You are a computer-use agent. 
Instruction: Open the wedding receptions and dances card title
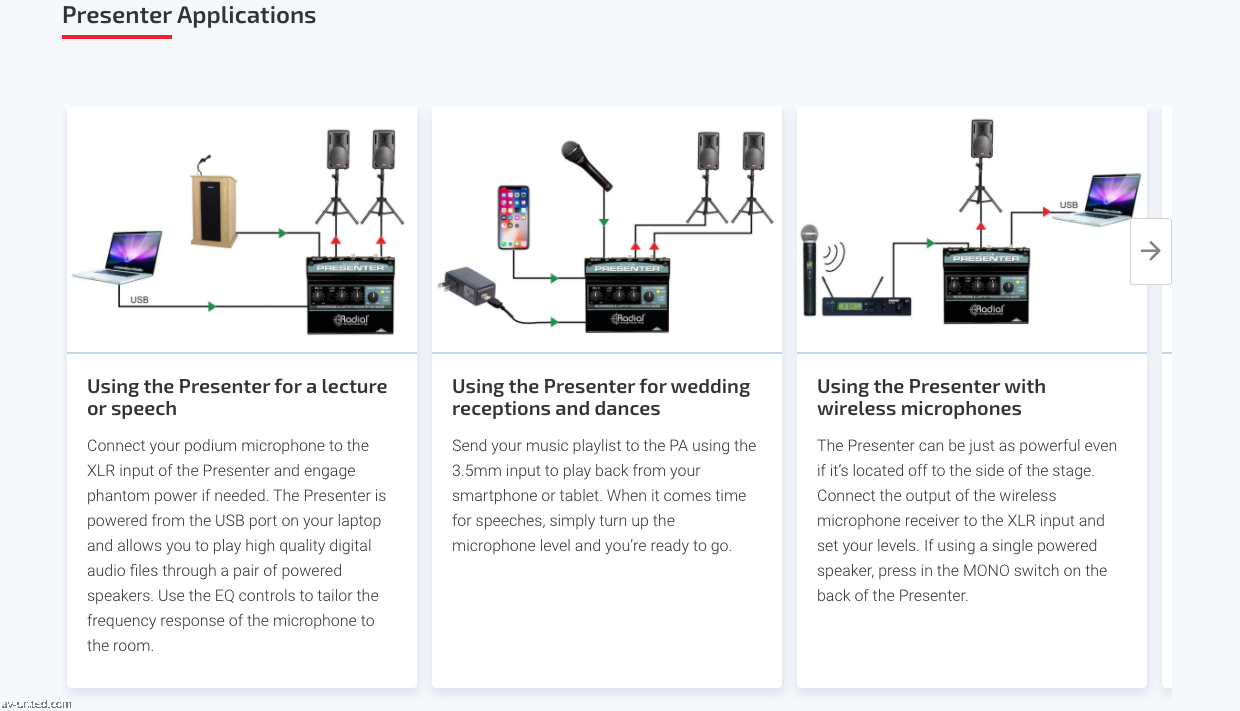[x=601, y=397]
